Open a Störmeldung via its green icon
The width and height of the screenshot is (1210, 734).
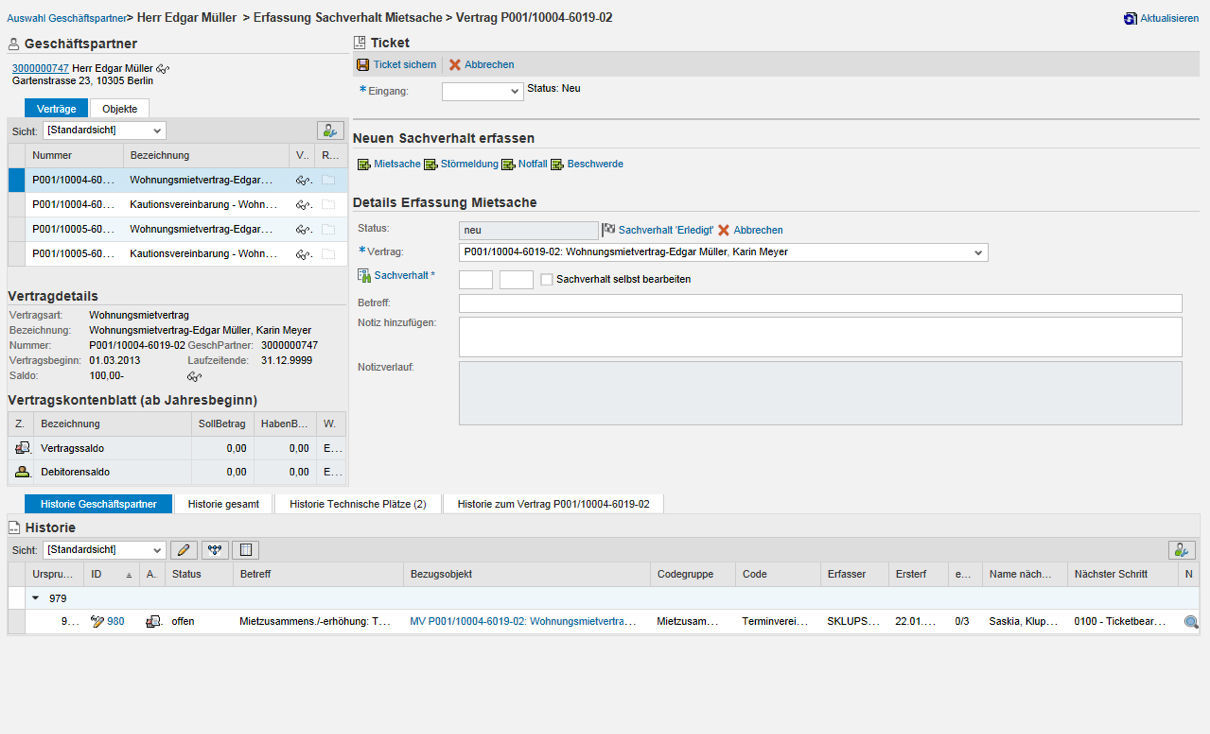tap(432, 164)
